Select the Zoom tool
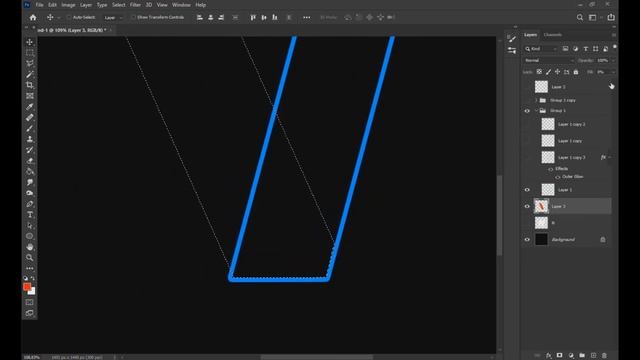The image size is (640, 360). 30,258
